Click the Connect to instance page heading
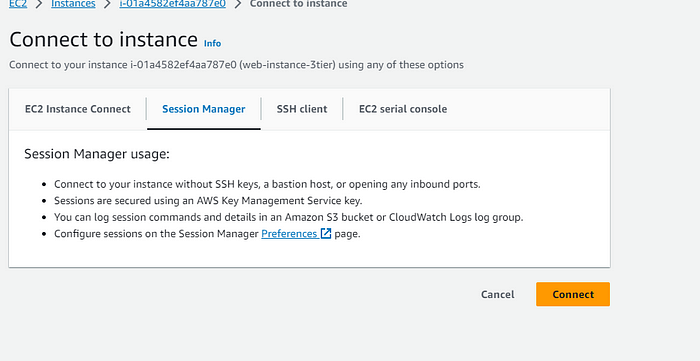Viewport: 700px width, 361px height. coord(104,40)
